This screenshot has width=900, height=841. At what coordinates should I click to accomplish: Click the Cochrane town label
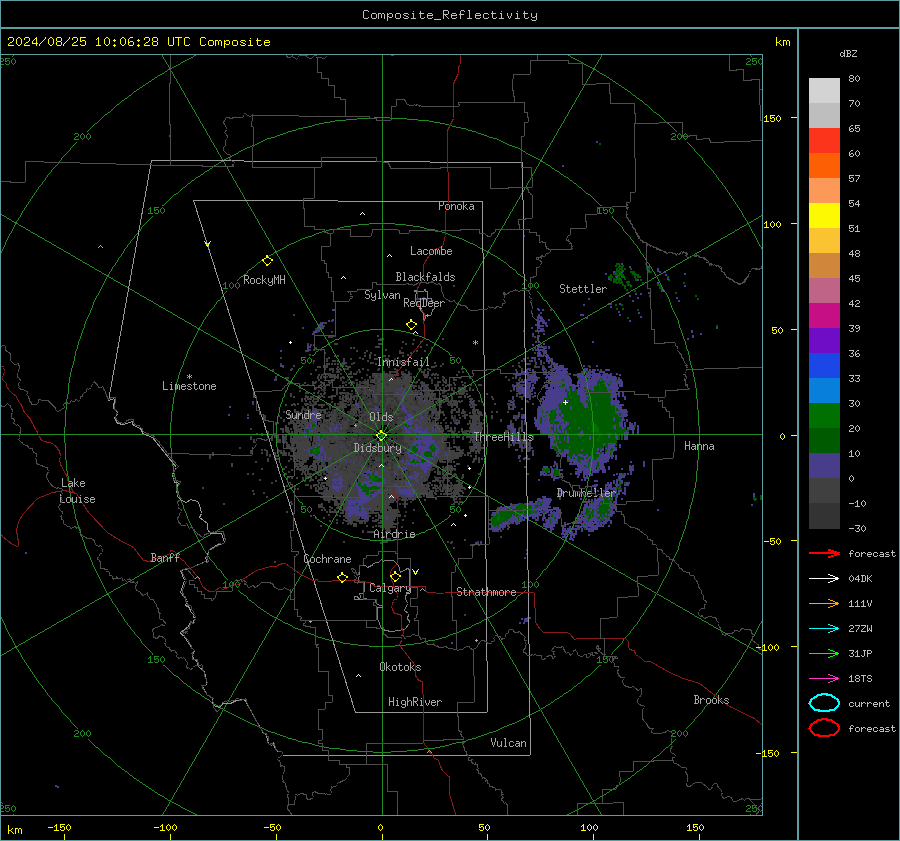327,559
